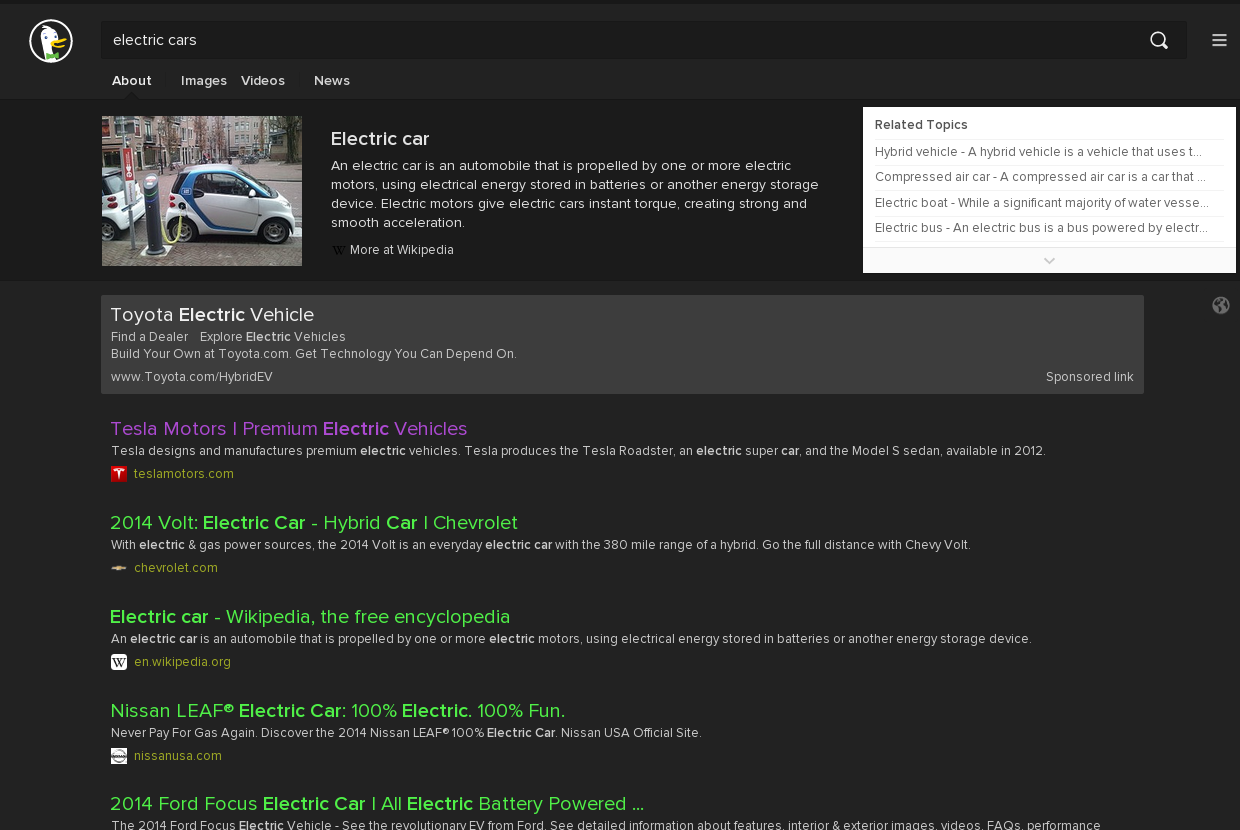Click the Electric car abstract paragraph
This screenshot has height=830, width=1240.
(x=575, y=194)
